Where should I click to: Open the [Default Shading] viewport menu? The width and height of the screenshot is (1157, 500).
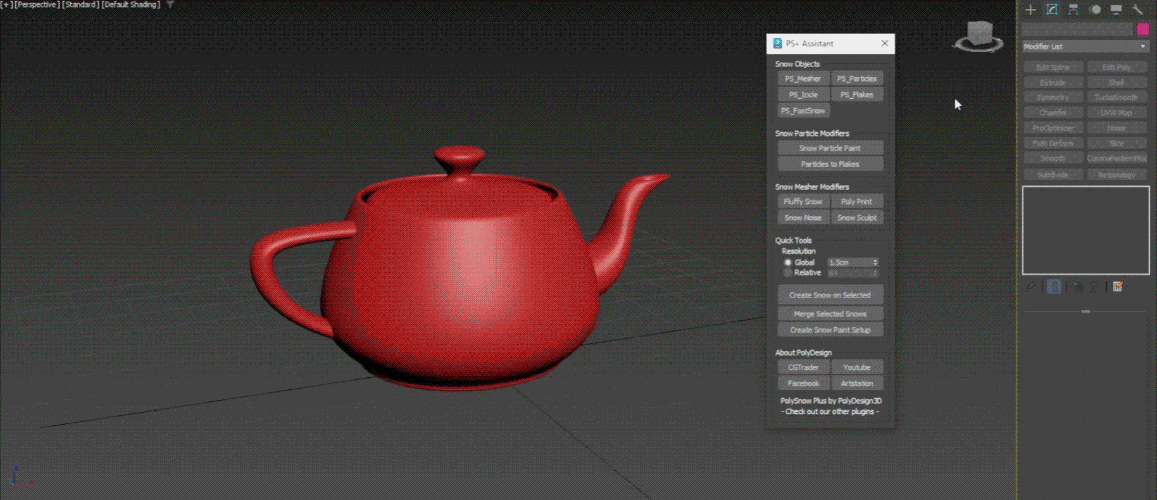click(x=131, y=4)
